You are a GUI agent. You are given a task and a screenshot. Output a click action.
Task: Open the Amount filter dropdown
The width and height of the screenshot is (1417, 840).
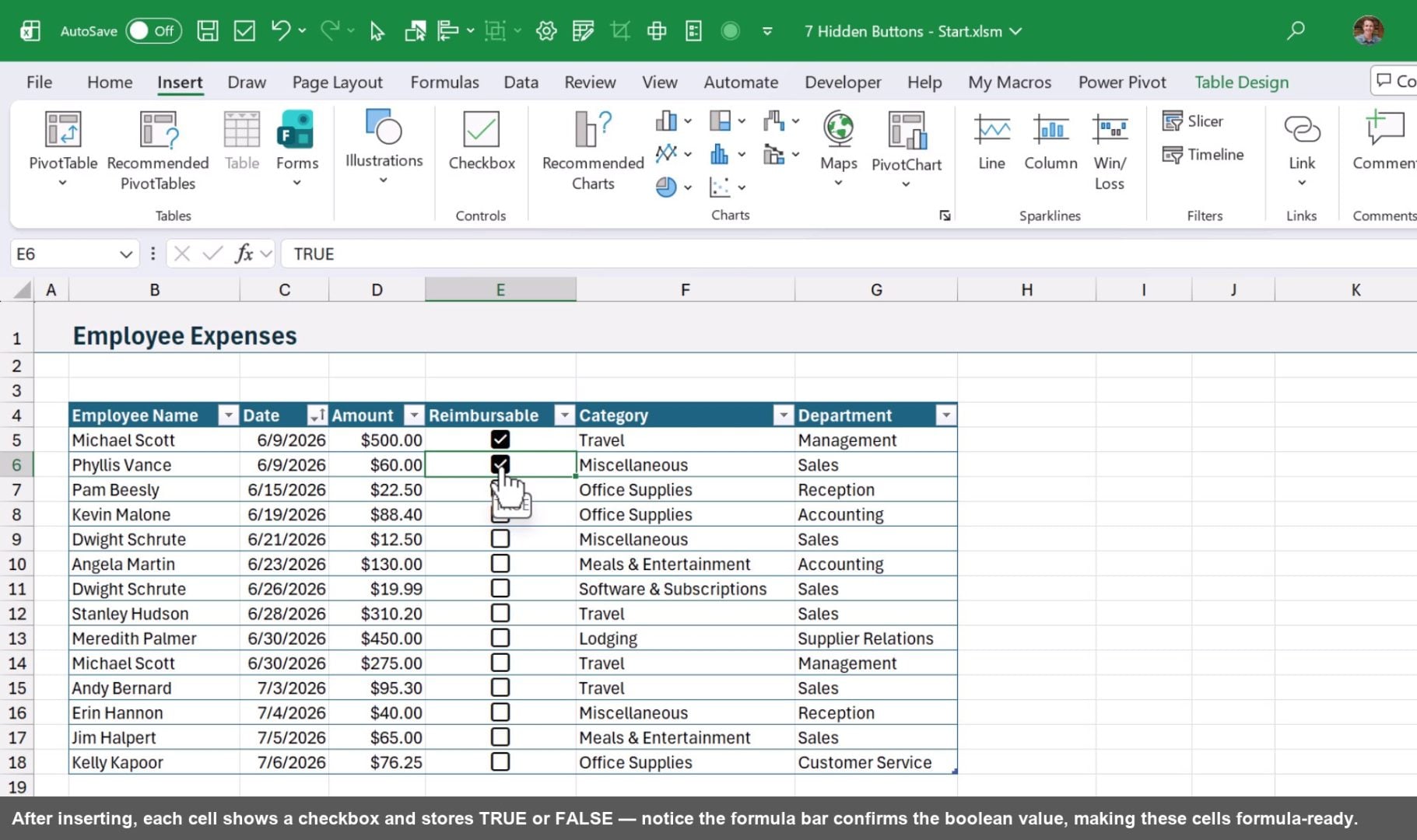pyautogui.click(x=414, y=415)
